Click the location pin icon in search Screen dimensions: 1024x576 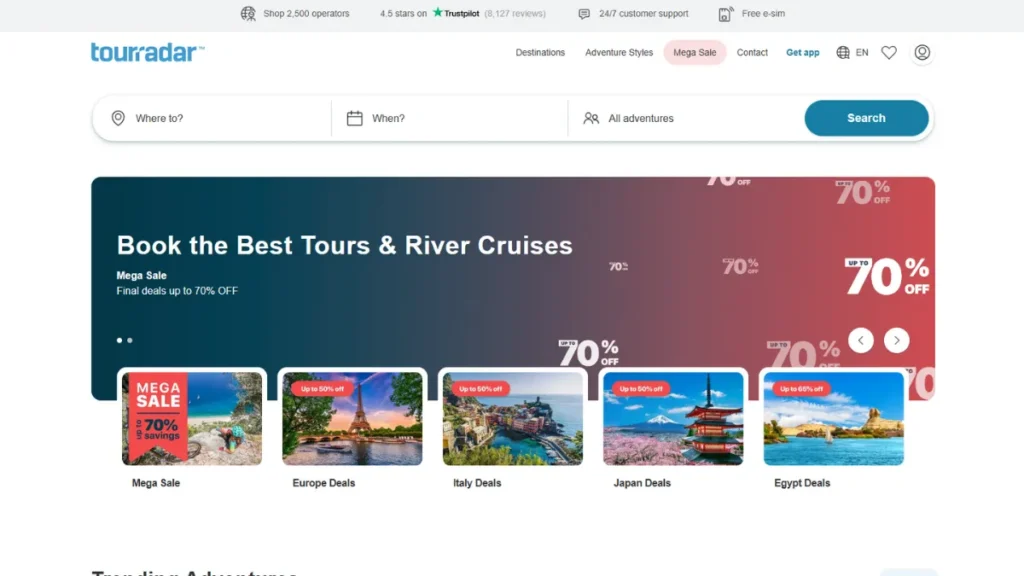[x=118, y=118]
